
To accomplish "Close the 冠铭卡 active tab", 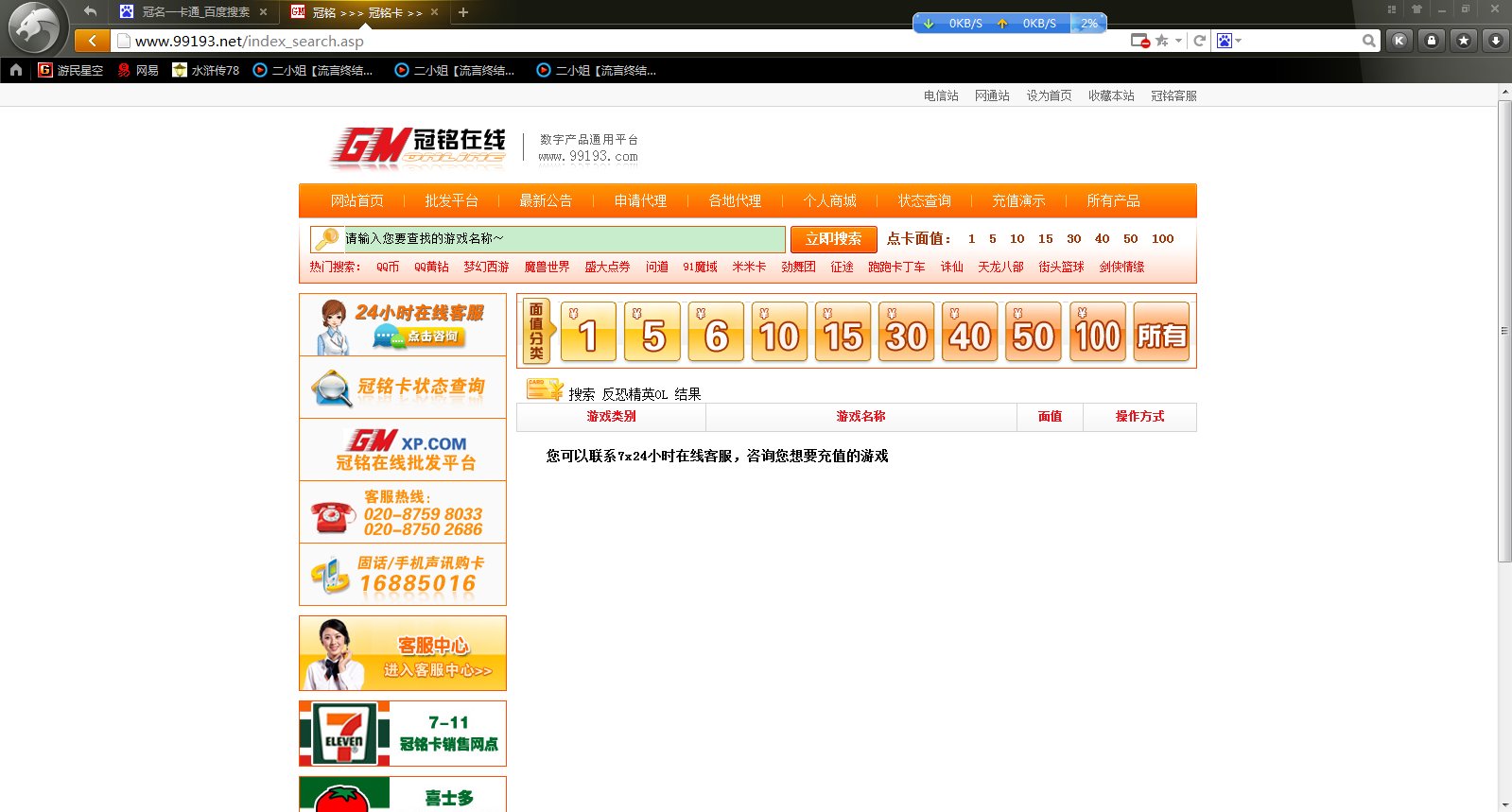I will [x=435, y=12].
